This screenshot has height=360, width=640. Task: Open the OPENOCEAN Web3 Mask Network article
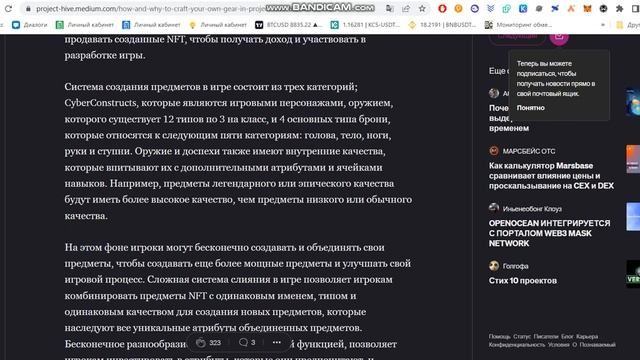(x=549, y=233)
